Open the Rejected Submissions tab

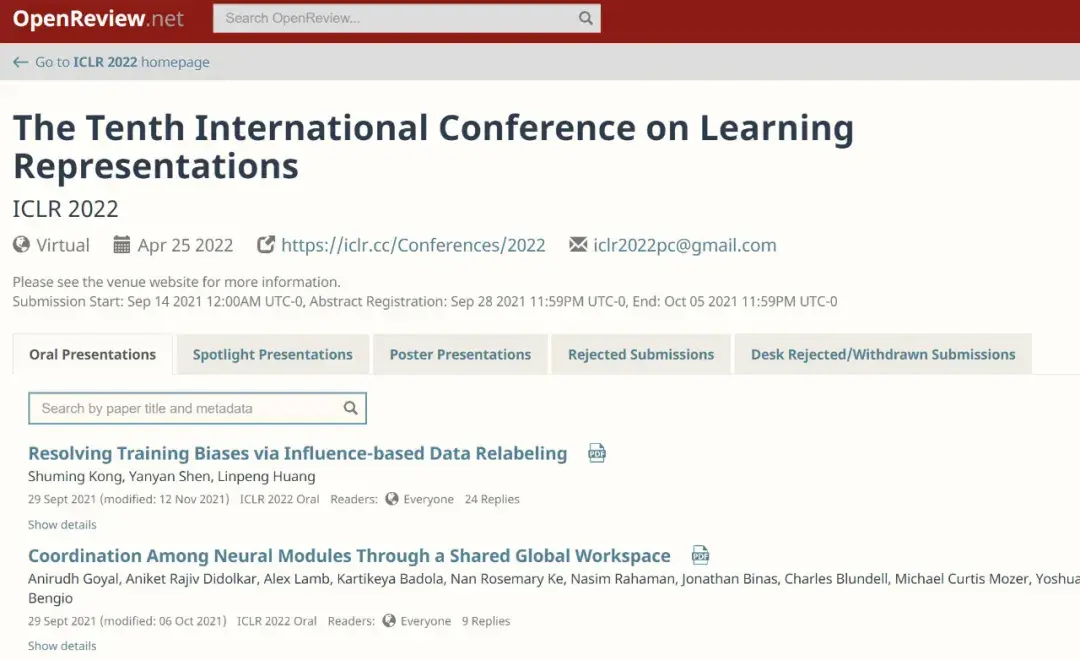click(x=640, y=354)
